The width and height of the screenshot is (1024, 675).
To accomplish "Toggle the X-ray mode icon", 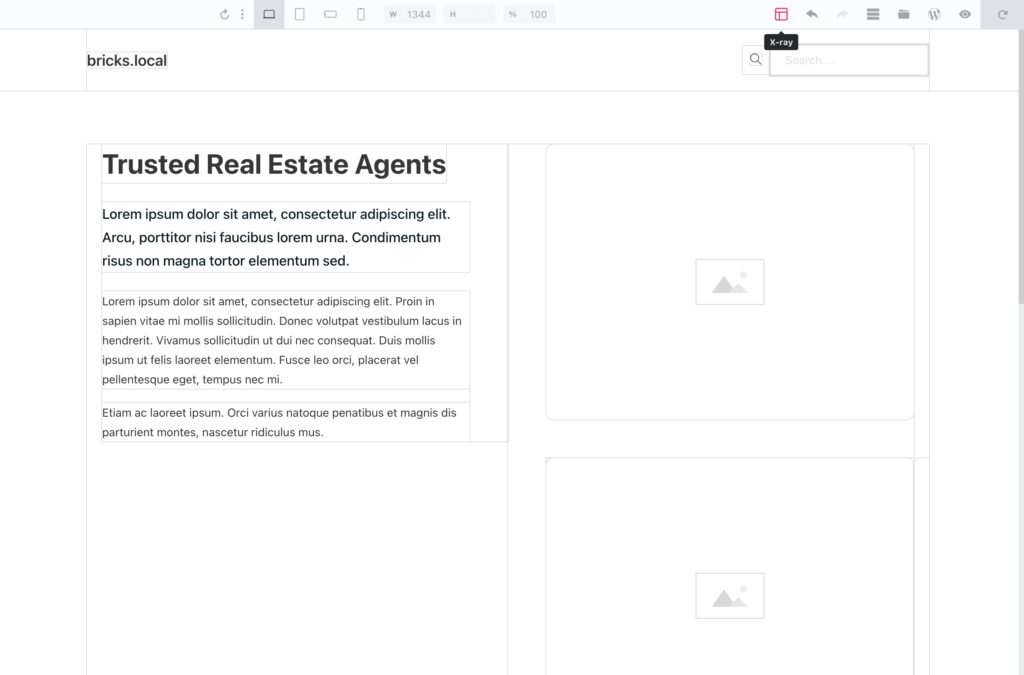I will (x=781, y=14).
